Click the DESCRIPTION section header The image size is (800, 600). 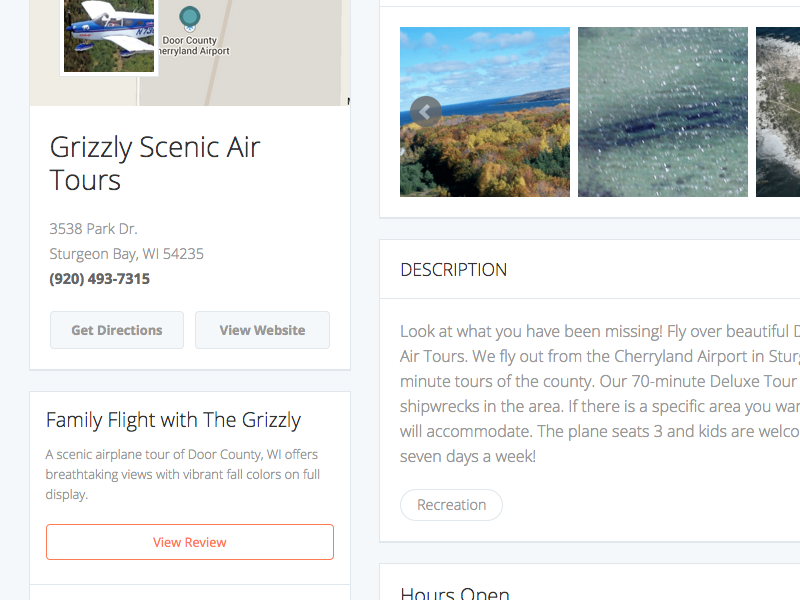(x=454, y=270)
